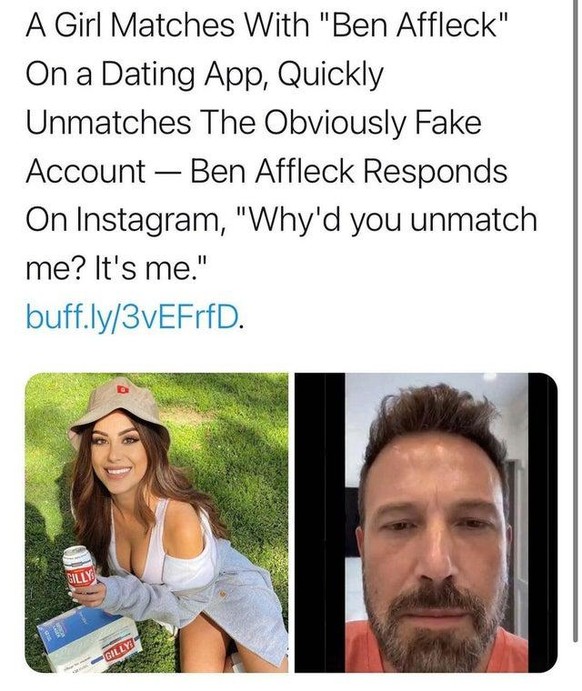
Task: Click the "Ben Affleck Responds" text
Action: click(348, 171)
